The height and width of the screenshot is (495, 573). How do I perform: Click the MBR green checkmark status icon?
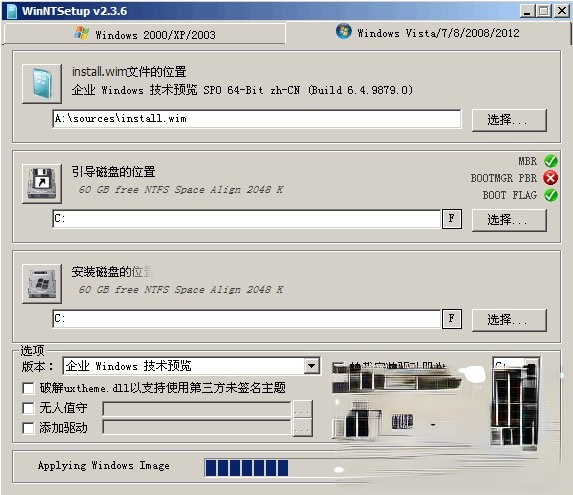(x=551, y=161)
